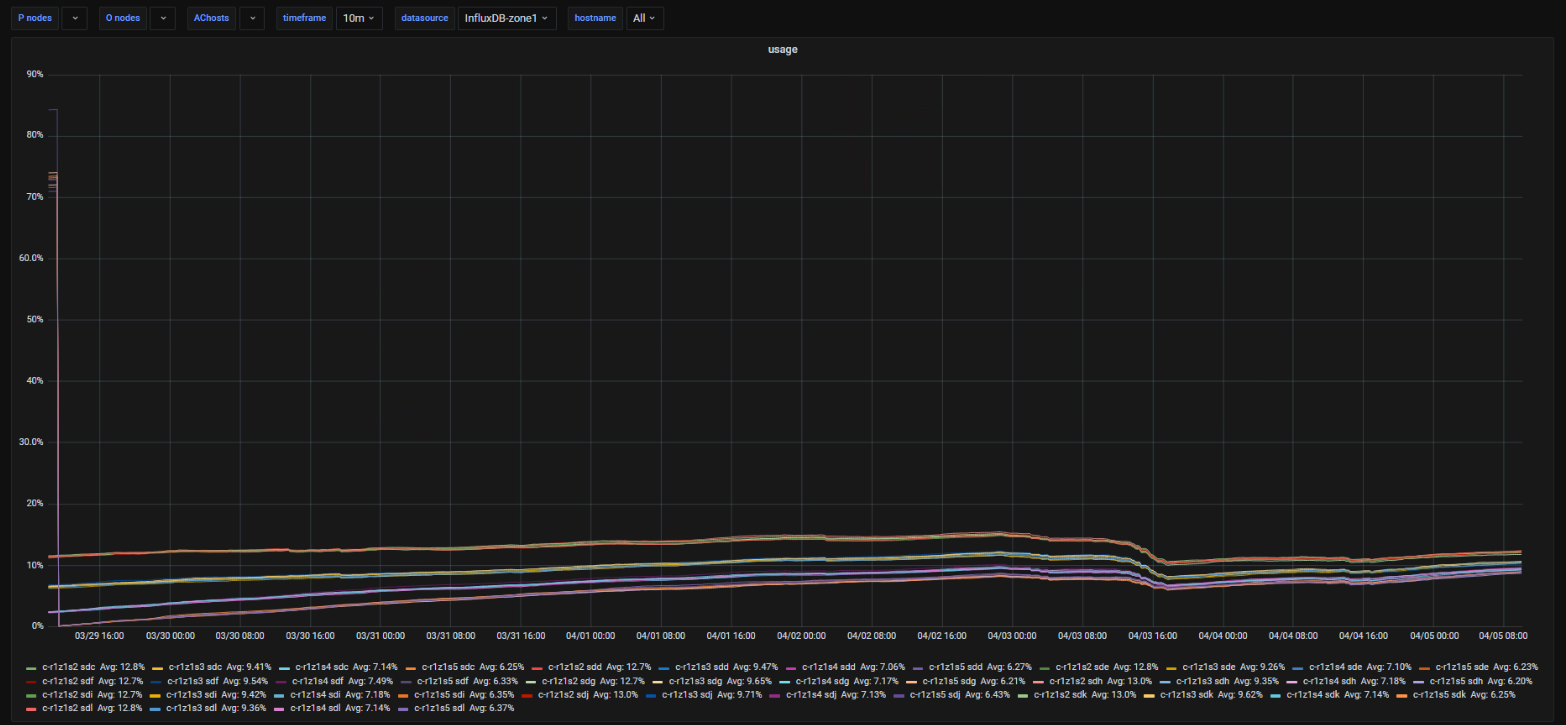Click the datasource variable label
Viewport: 1566px width, 725px height.
point(423,18)
